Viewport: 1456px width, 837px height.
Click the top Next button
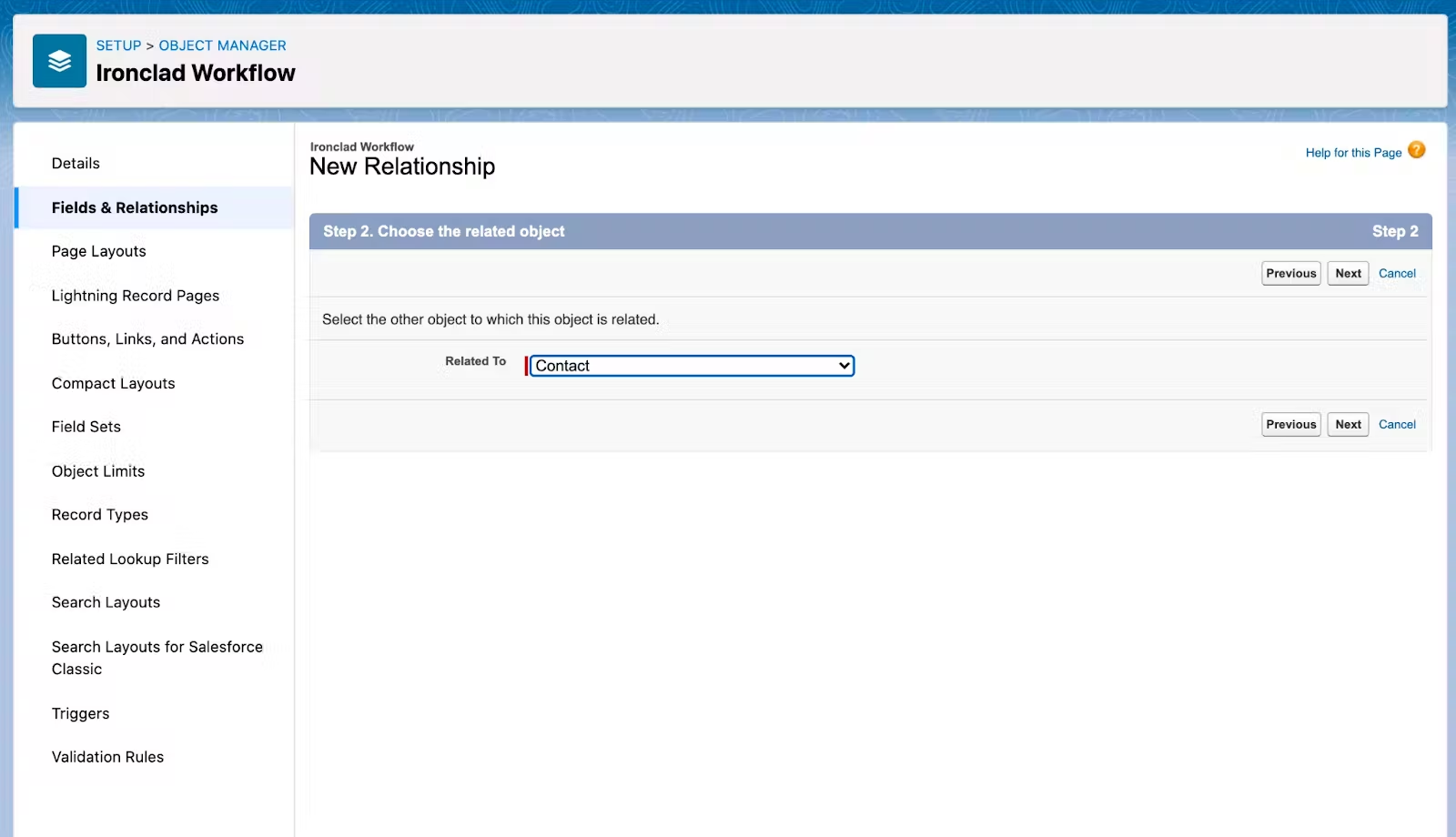coord(1348,273)
